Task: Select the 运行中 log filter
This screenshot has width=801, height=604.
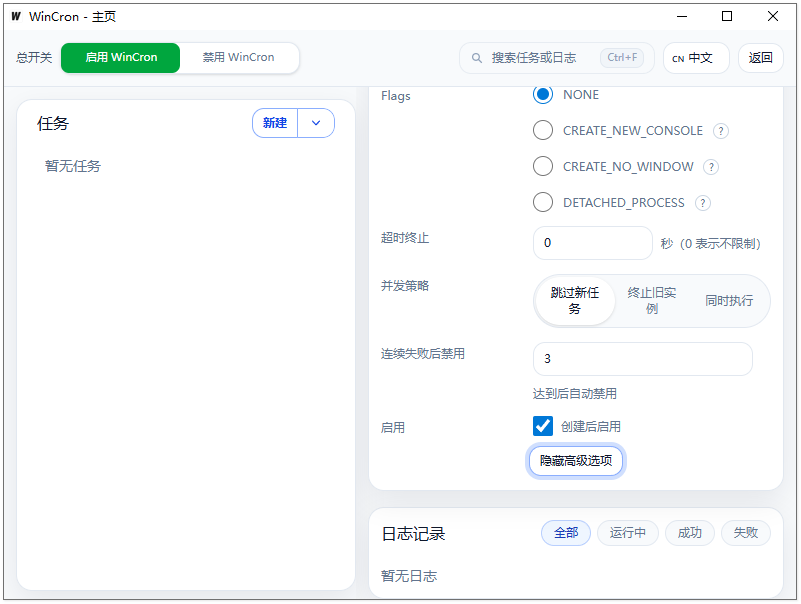Action: (628, 533)
